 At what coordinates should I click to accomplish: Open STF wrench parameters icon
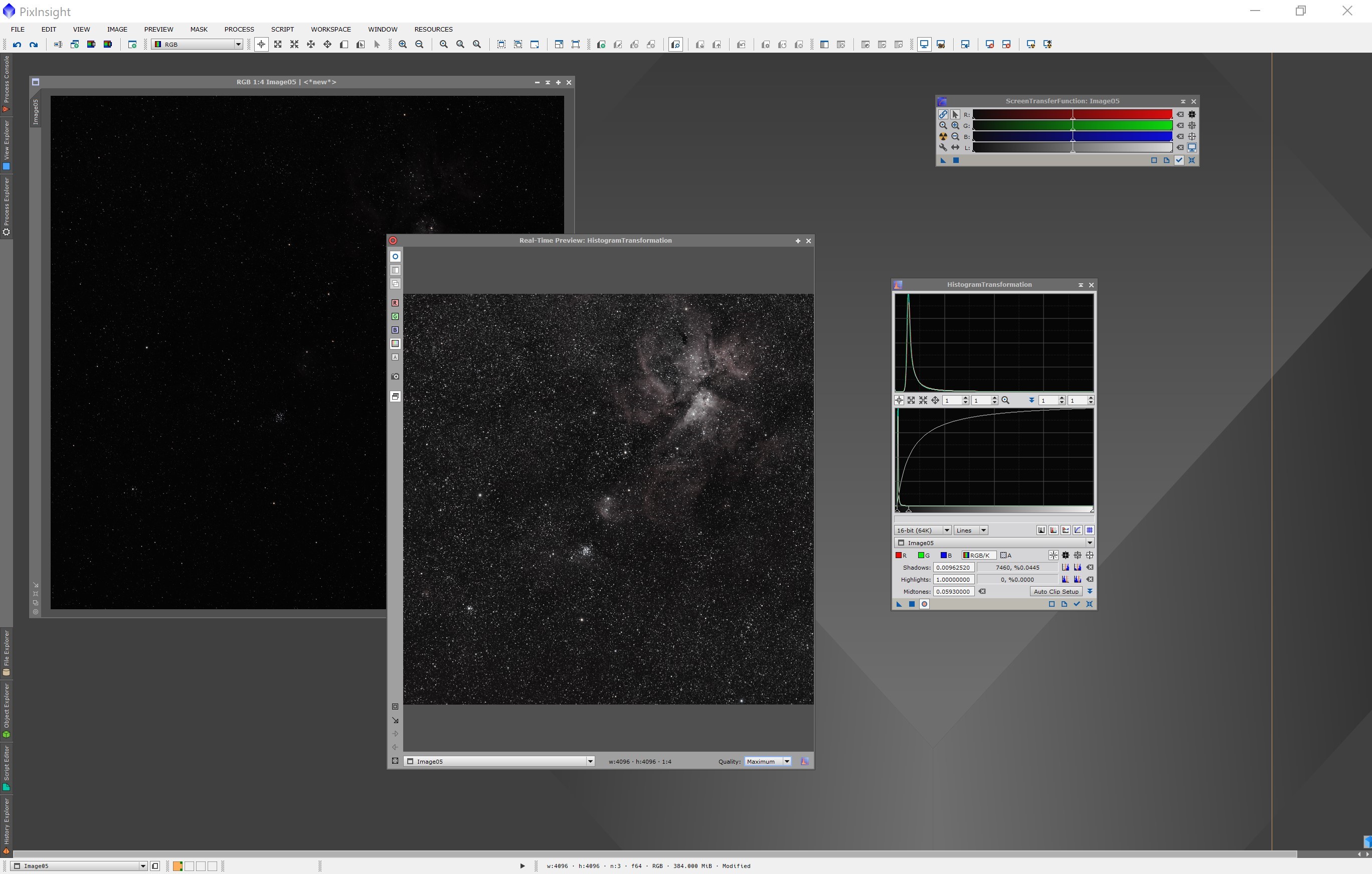click(943, 147)
